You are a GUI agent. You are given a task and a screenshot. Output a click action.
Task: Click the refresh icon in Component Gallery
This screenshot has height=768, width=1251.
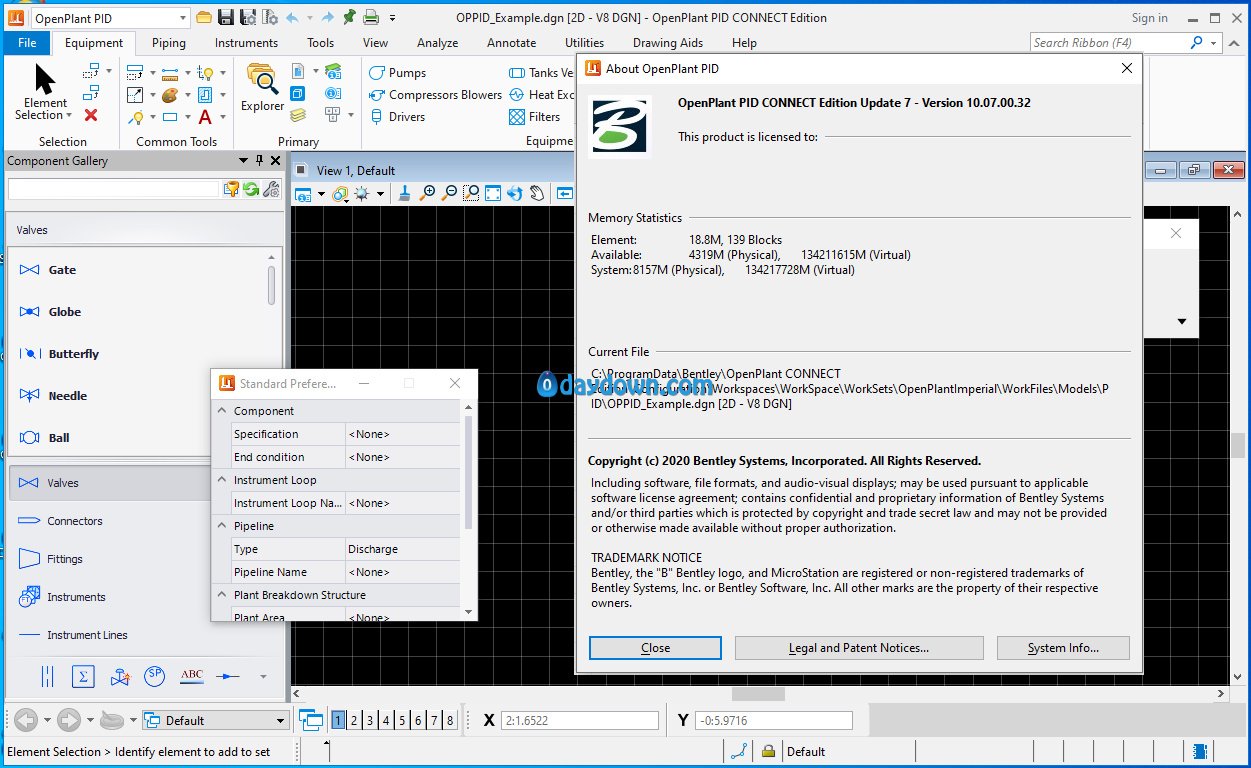click(x=251, y=189)
